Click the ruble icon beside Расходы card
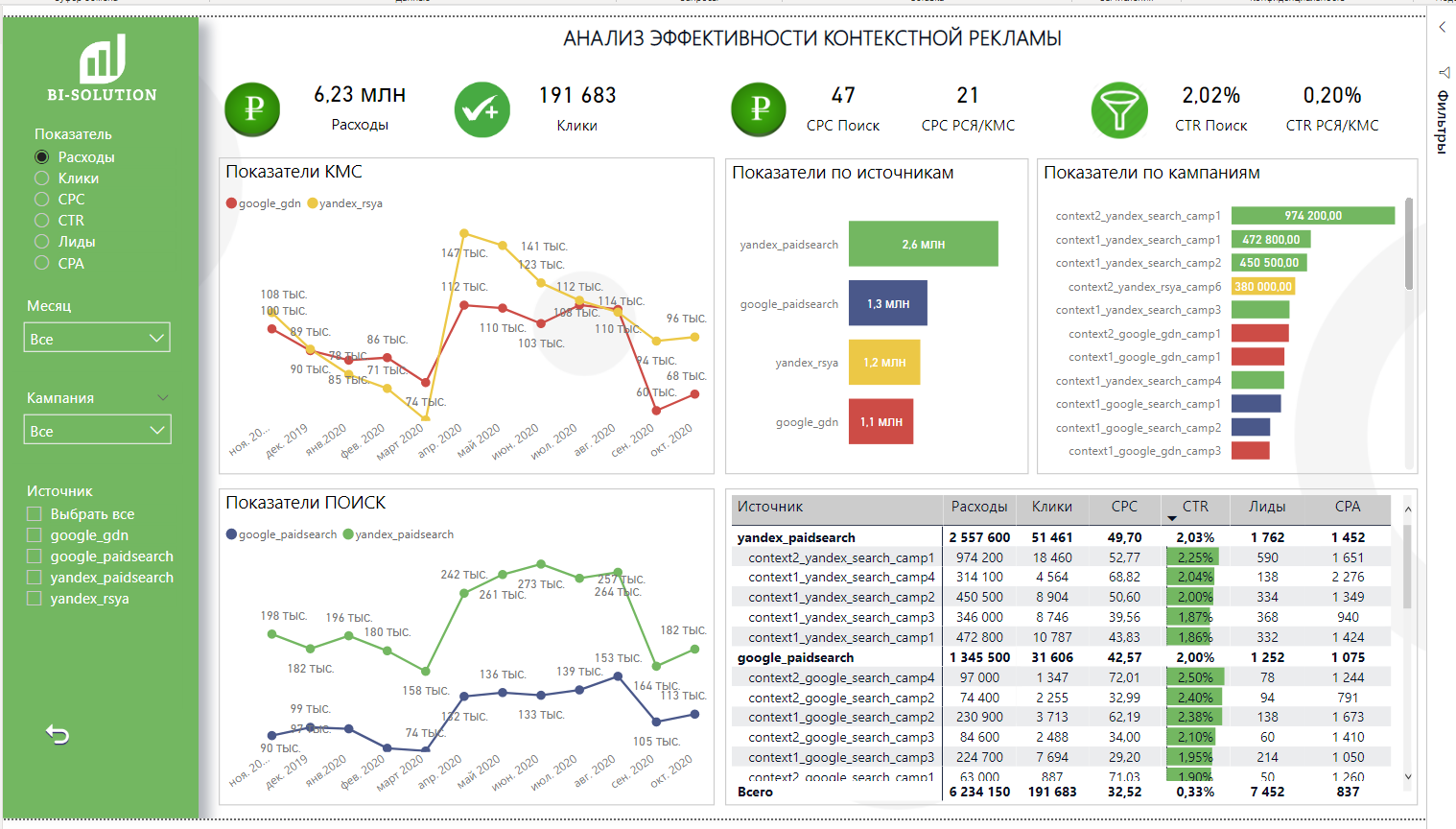1456x829 pixels. pos(253,109)
